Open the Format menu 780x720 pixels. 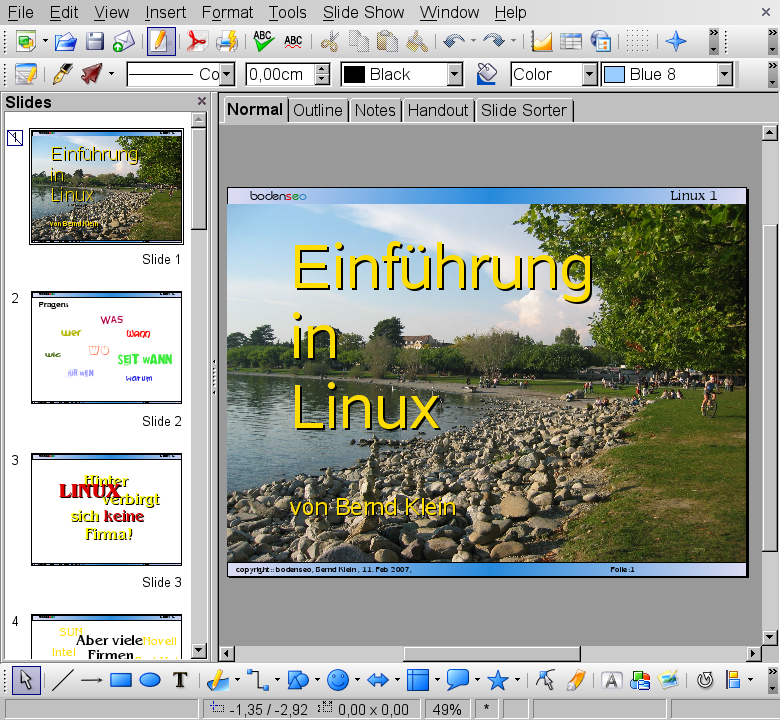coord(227,12)
